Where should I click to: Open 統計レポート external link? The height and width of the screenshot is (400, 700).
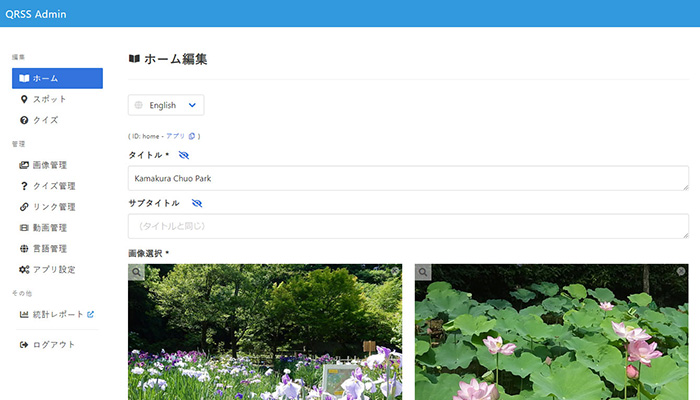57,314
